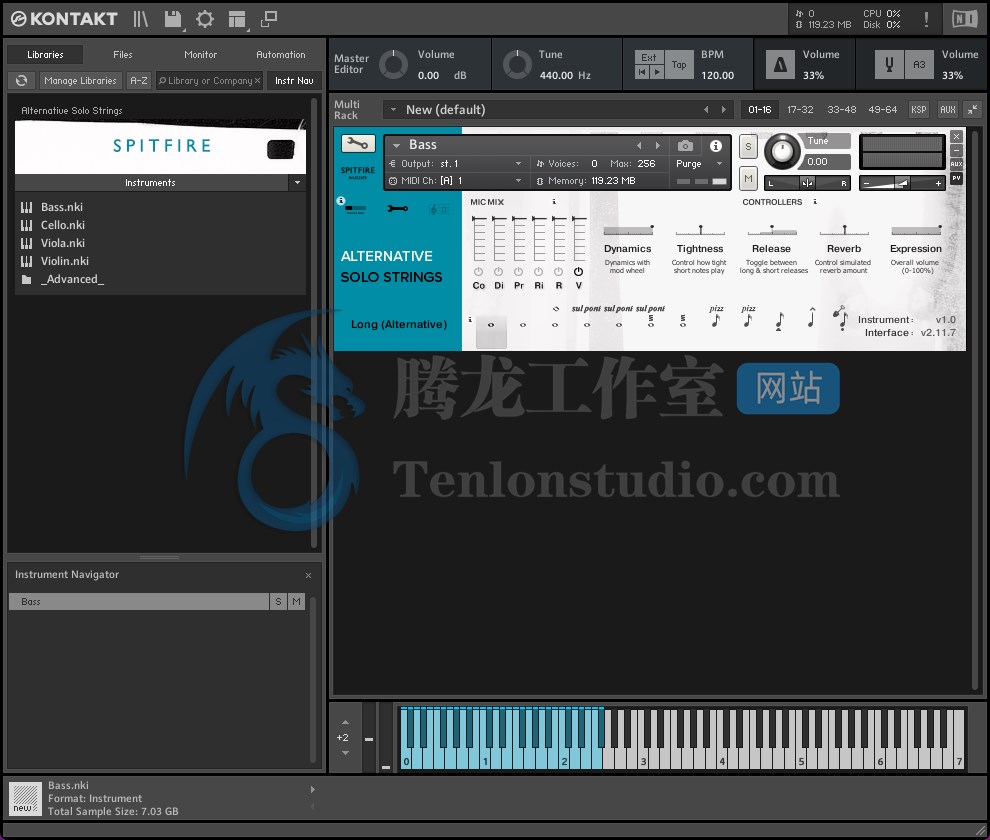Enable the Di microphone power toggle
990x840 pixels.
(x=499, y=272)
